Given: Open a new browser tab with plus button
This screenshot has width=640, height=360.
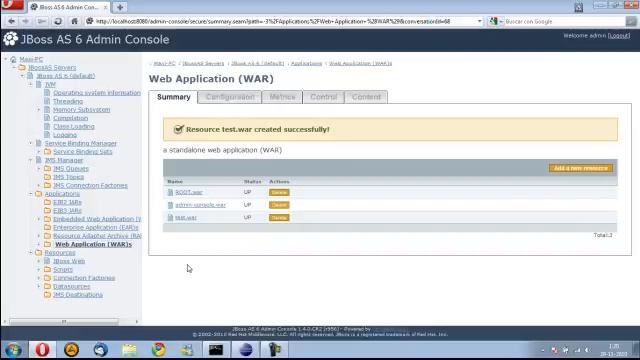Looking at the screenshot, I should 120,7.
